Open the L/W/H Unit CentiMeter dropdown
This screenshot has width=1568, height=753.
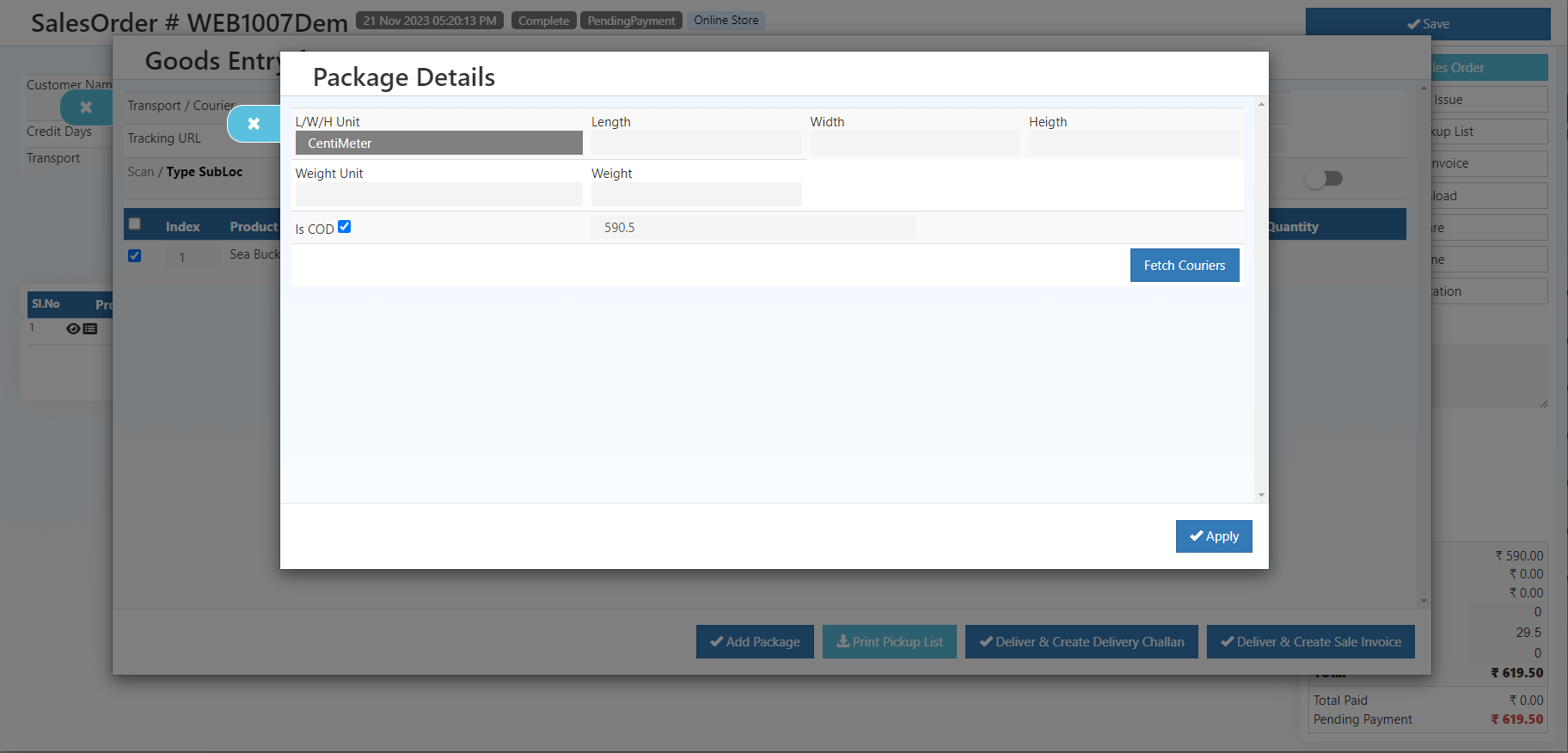click(438, 143)
